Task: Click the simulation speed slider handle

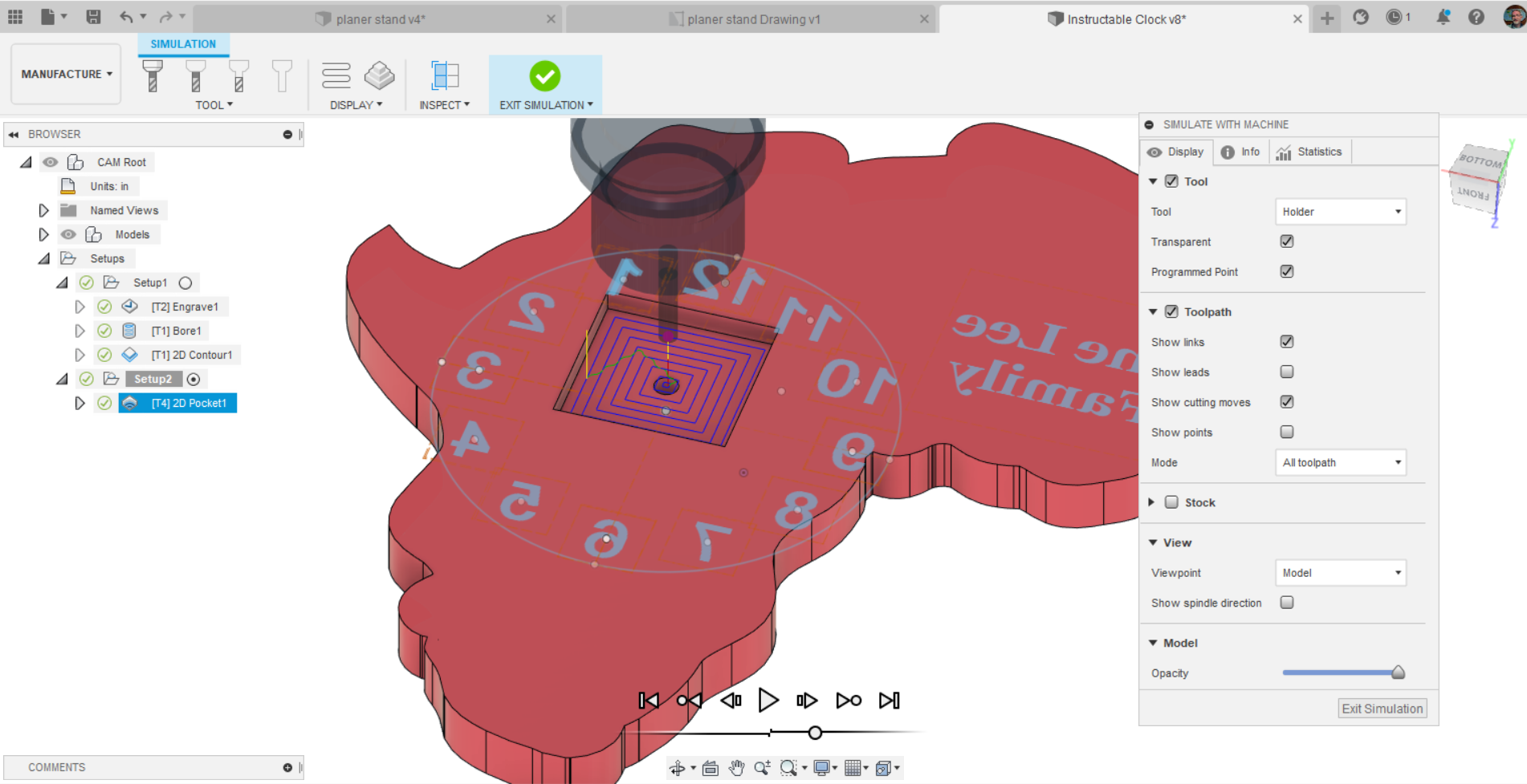Action: pos(815,733)
